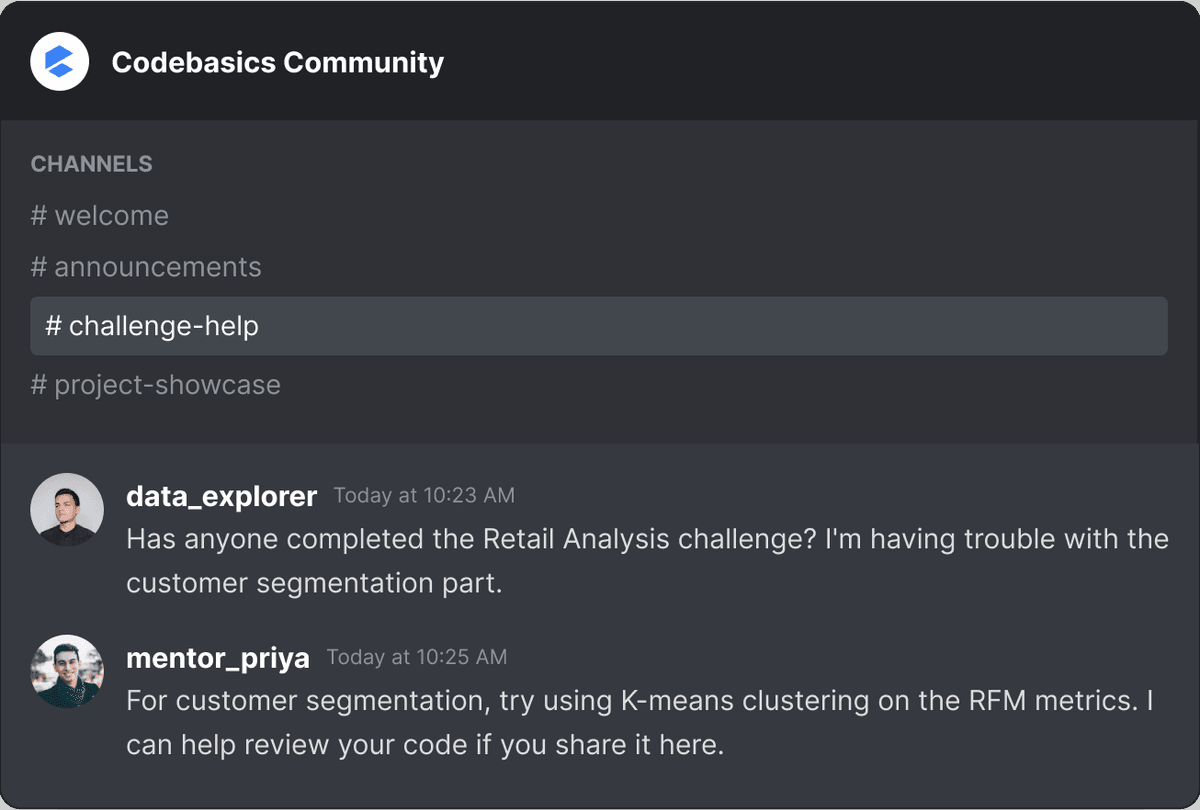Click the hash symbol beside announcements
This screenshot has height=810, width=1200.
coord(39,267)
